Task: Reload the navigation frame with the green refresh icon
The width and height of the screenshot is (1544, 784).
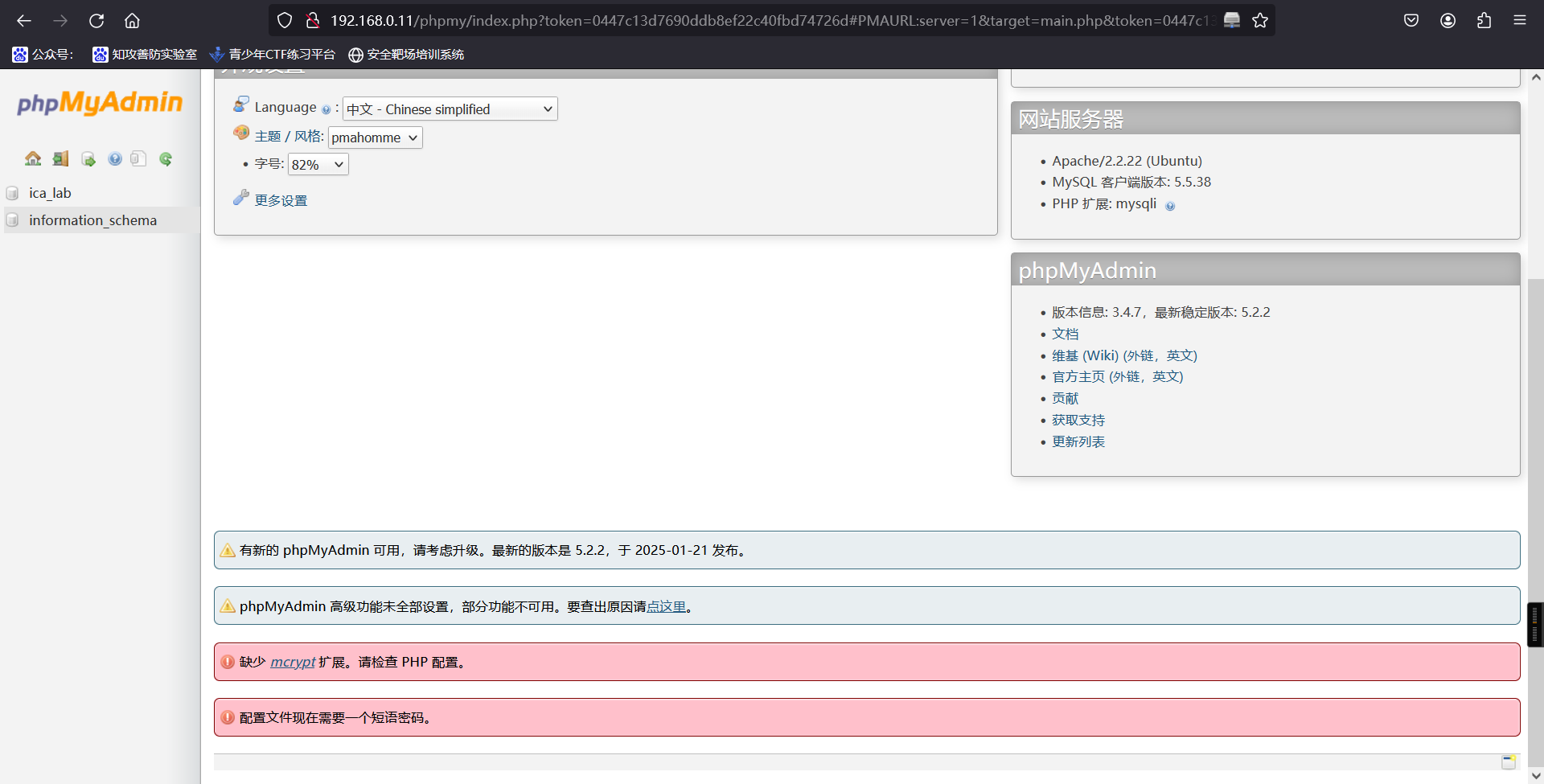Action: tap(166, 158)
